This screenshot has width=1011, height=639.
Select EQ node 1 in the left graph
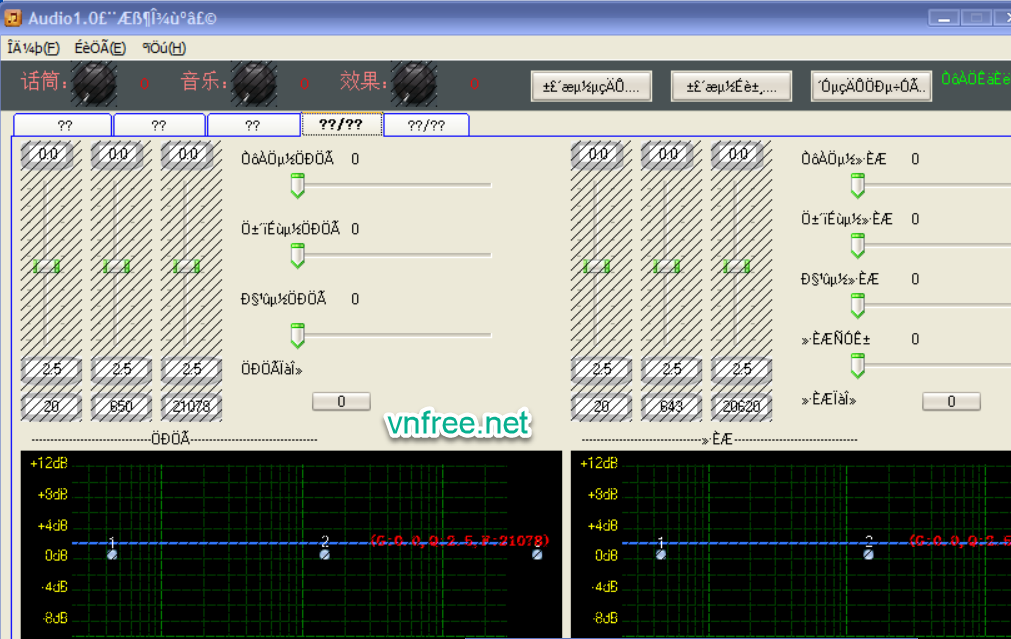tap(112, 553)
